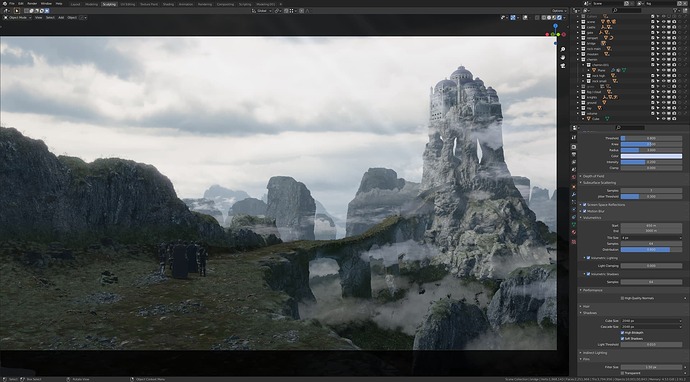Switch to the Animation workspace tab
The width and height of the screenshot is (690, 382).
186,4
